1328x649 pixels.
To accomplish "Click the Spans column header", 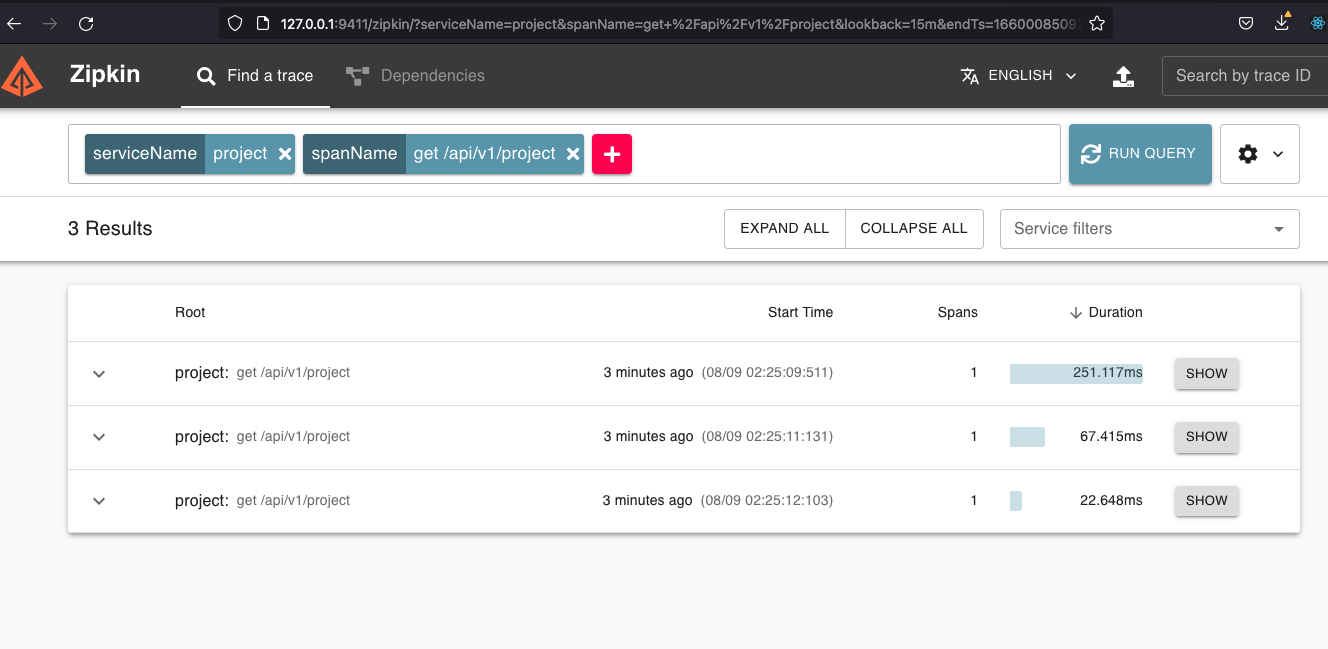I will [957, 313].
